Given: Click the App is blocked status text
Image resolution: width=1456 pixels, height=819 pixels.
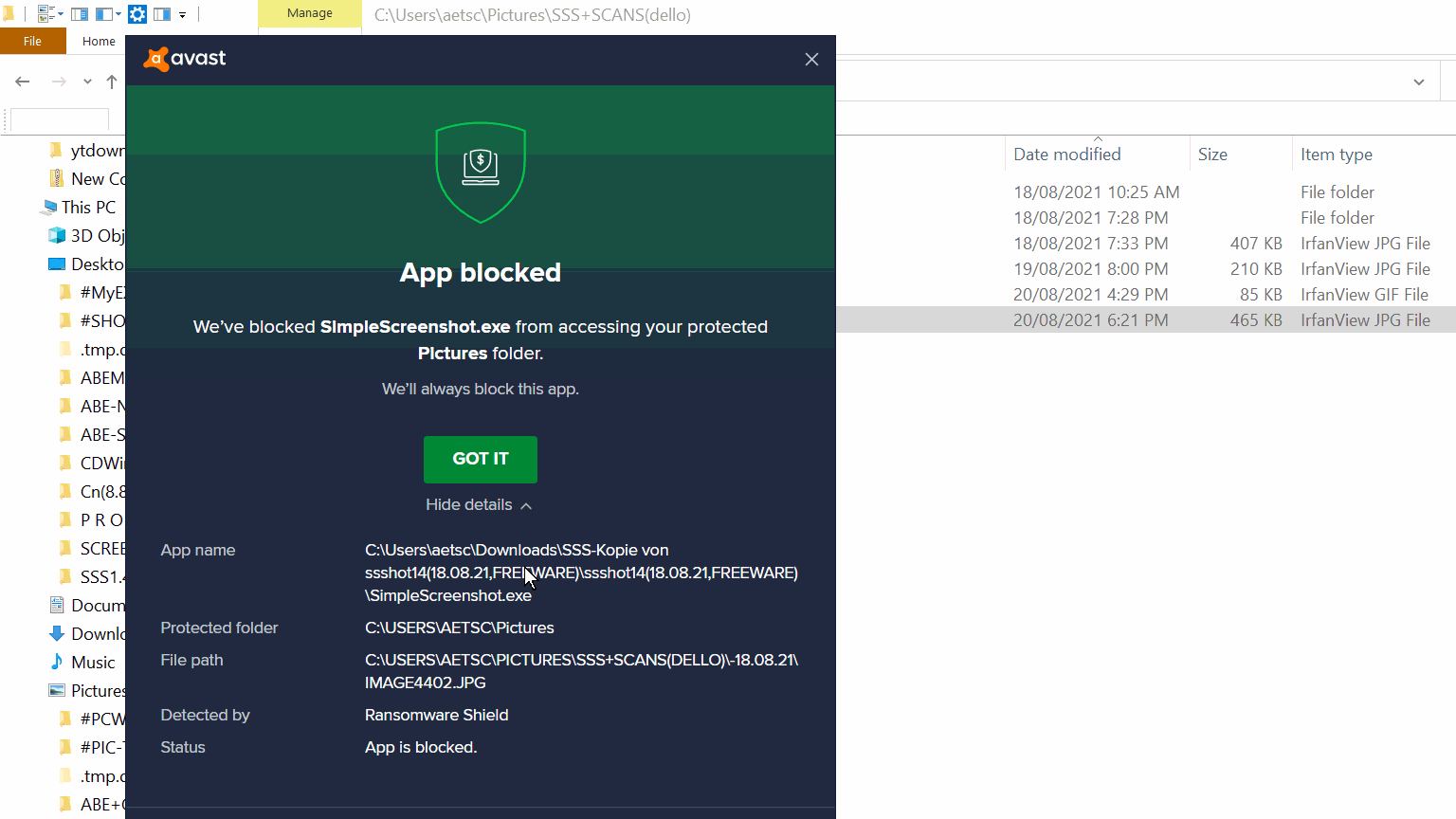Looking at the screenshot, I should point(421,747).
